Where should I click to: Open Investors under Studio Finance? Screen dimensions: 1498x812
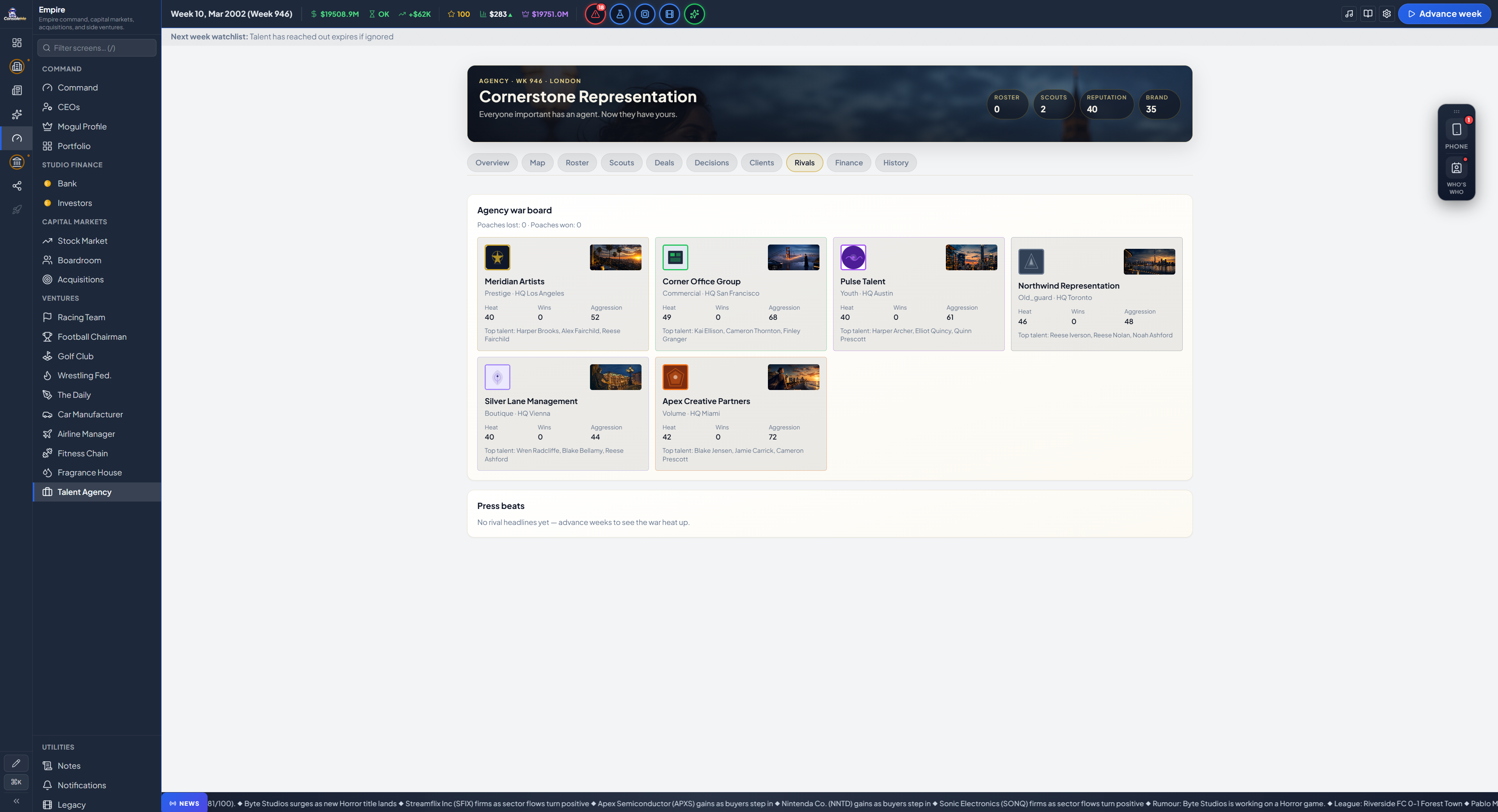tap(96, 203)
